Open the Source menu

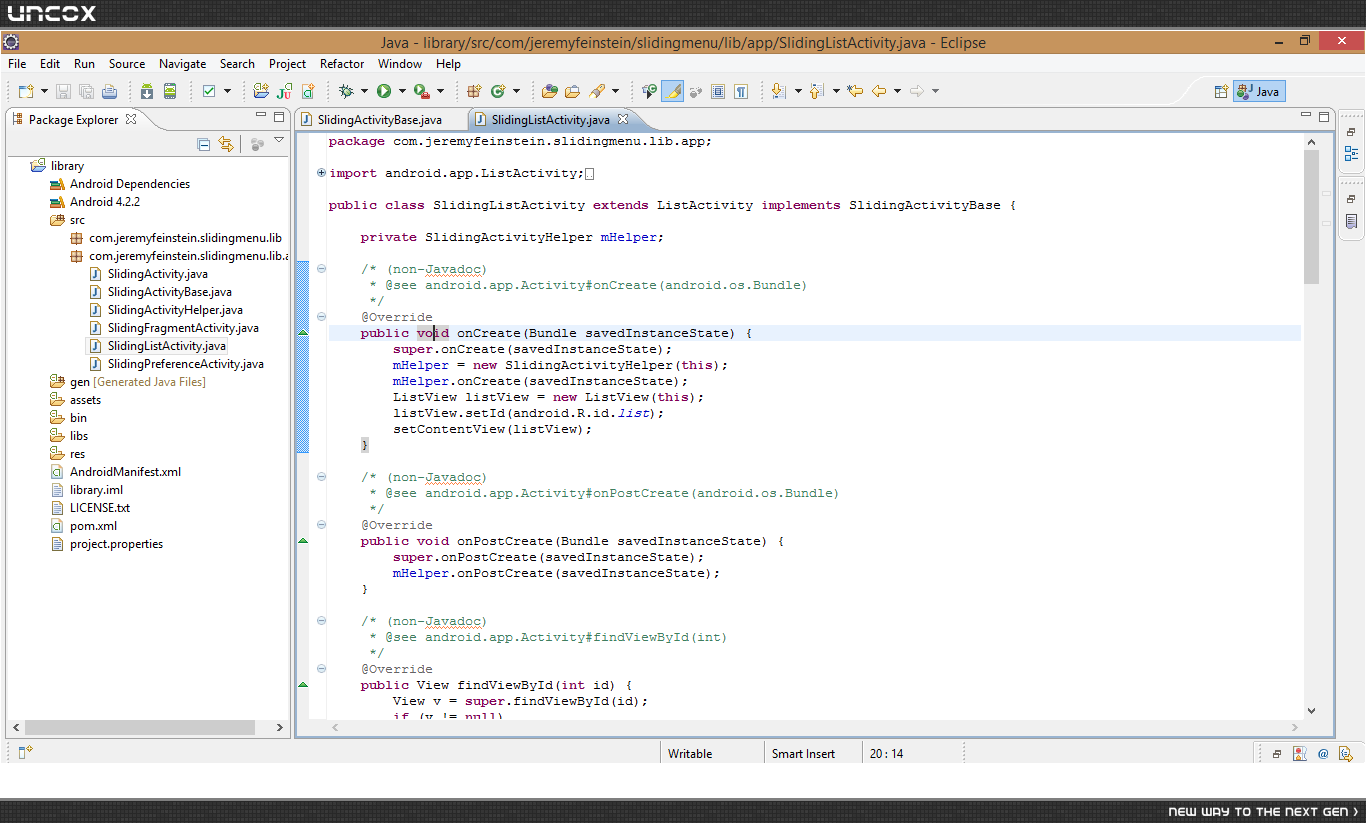pos(127,63)
